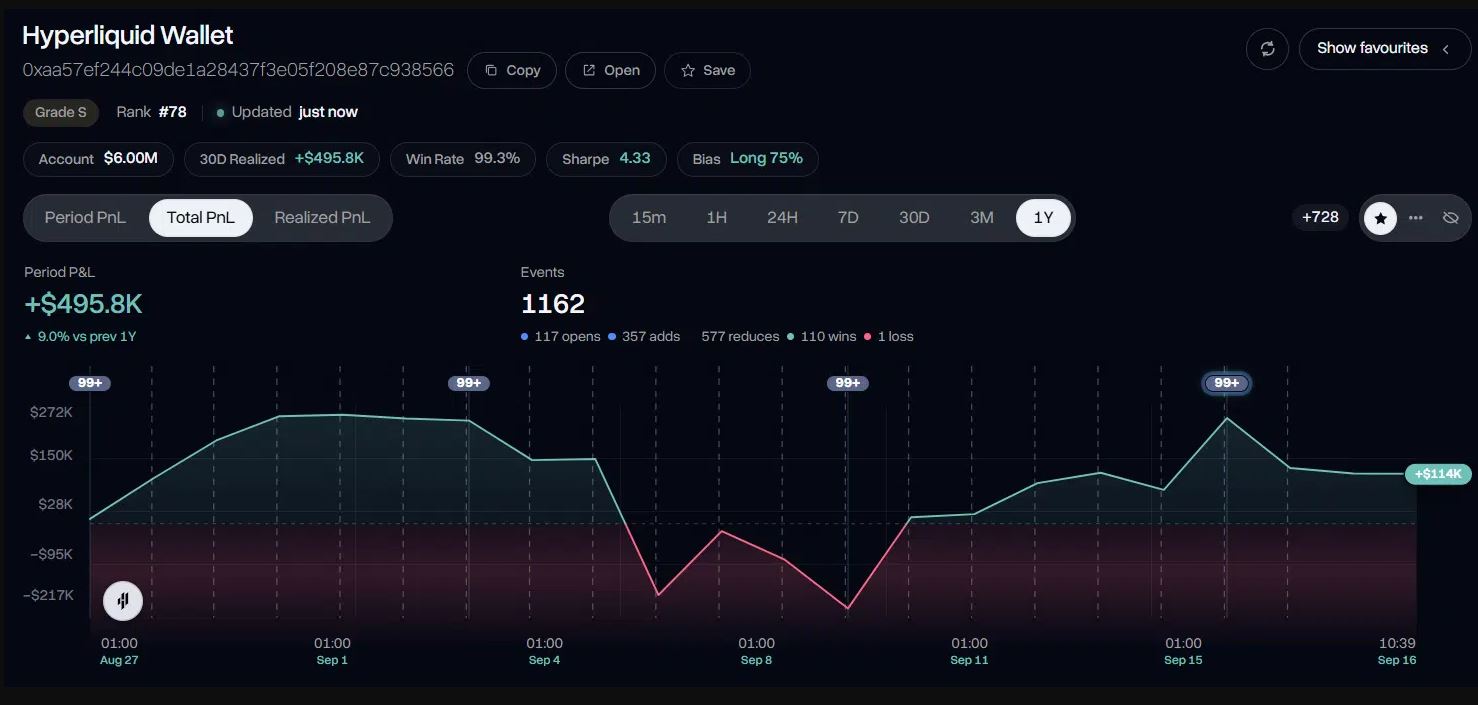Click the Events count 1162
This screenshot has height=705, width=1478.
coord(553,304)
